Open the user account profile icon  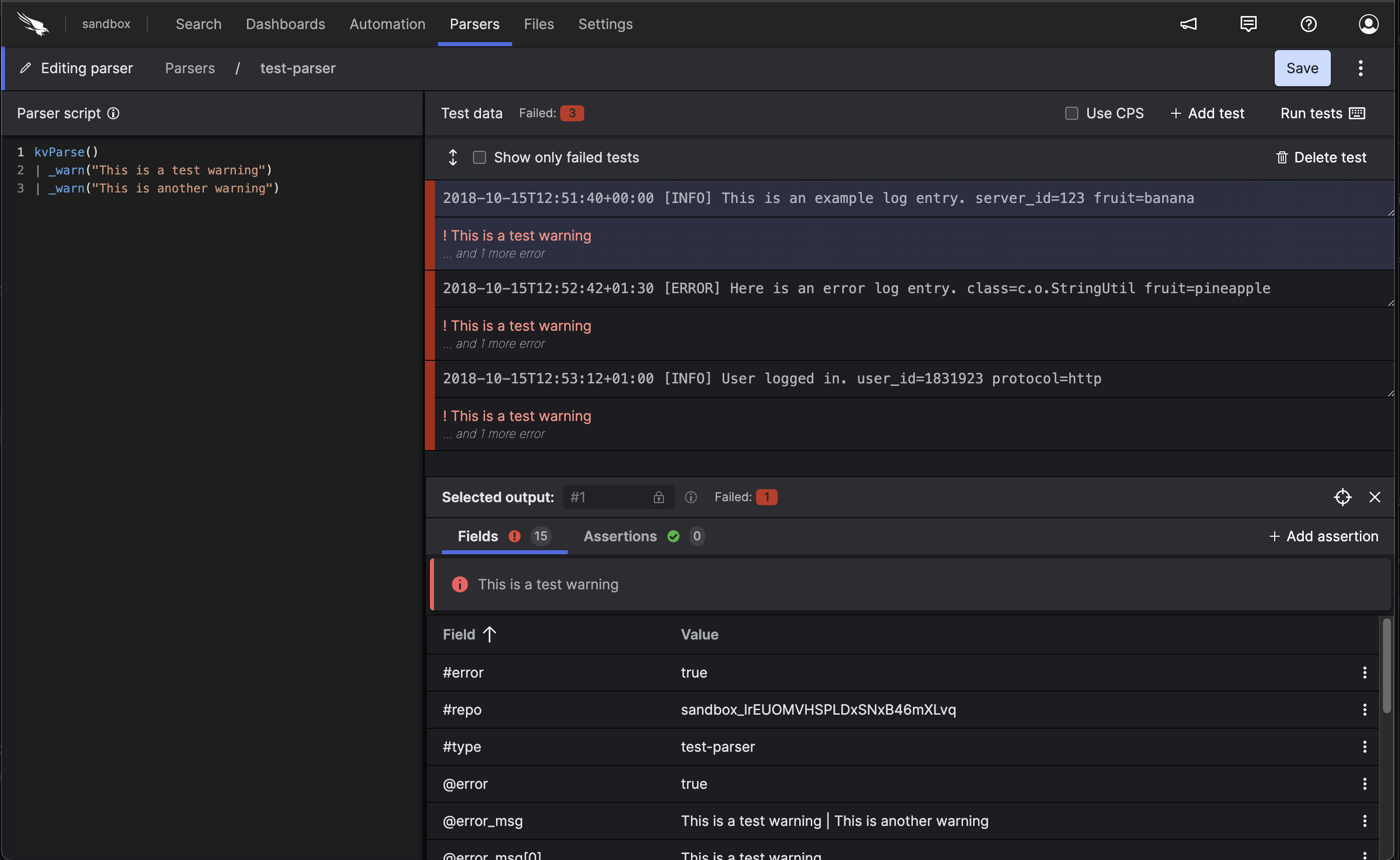coord(1368,24)
